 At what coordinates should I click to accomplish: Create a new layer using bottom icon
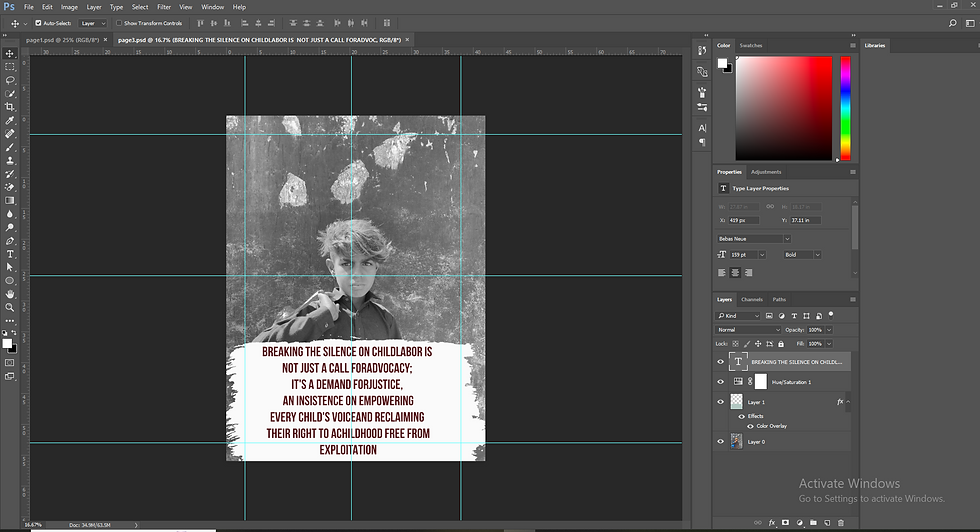[x=827, y=522]
